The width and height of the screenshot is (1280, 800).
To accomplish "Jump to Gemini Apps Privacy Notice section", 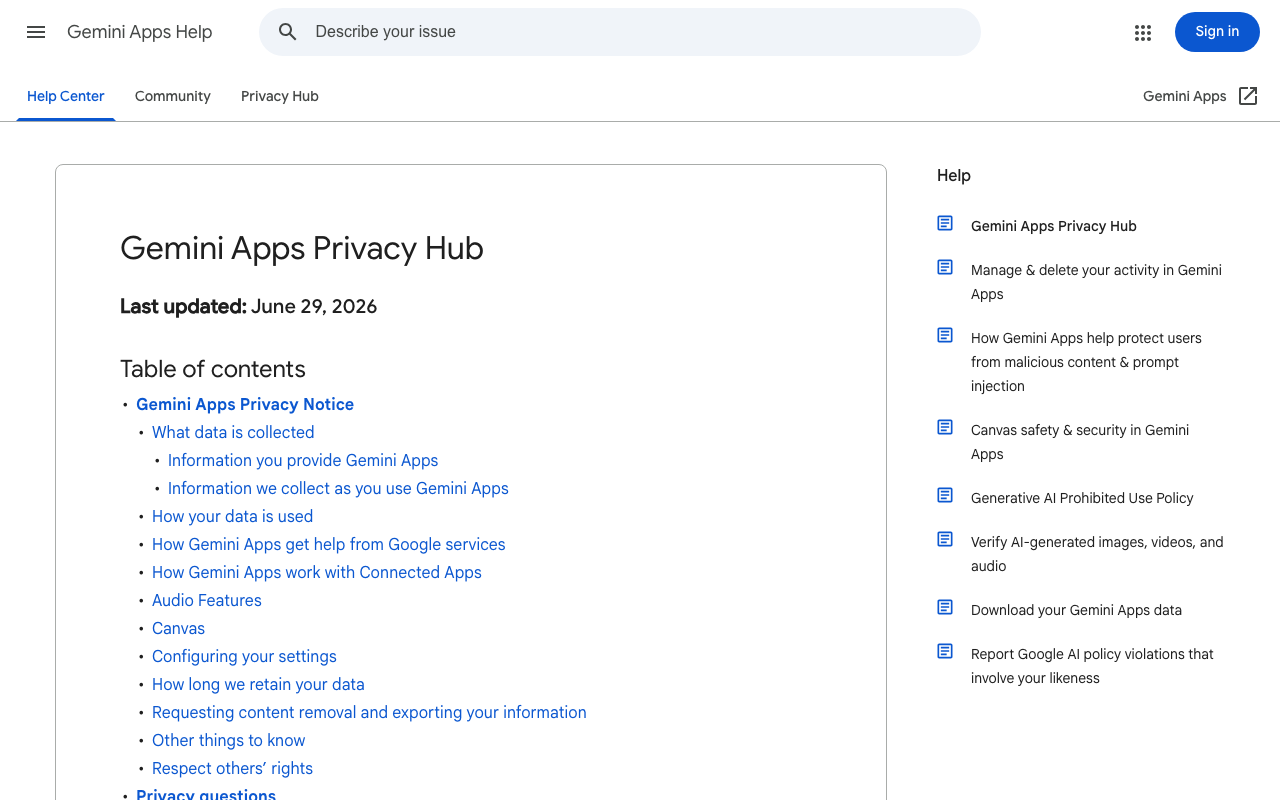I will pyautogui.click(x=245, y=404).
